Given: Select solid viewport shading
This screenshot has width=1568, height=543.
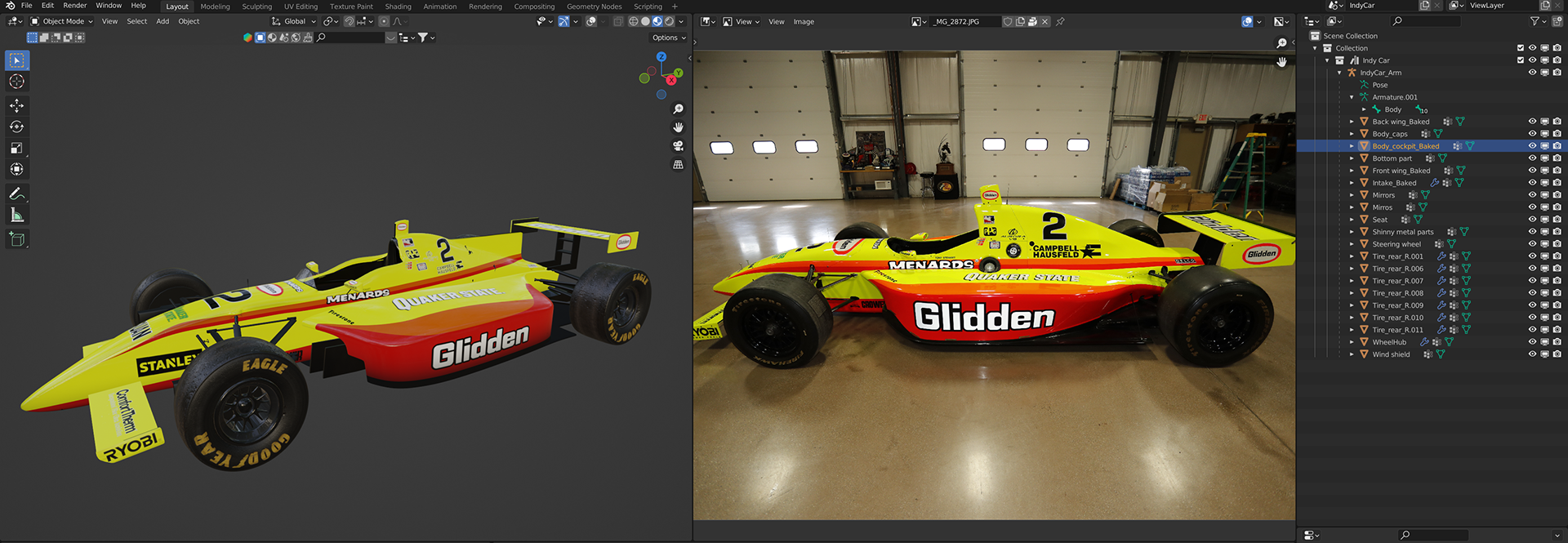Looking at the screenshot, I should pos(645,22).
